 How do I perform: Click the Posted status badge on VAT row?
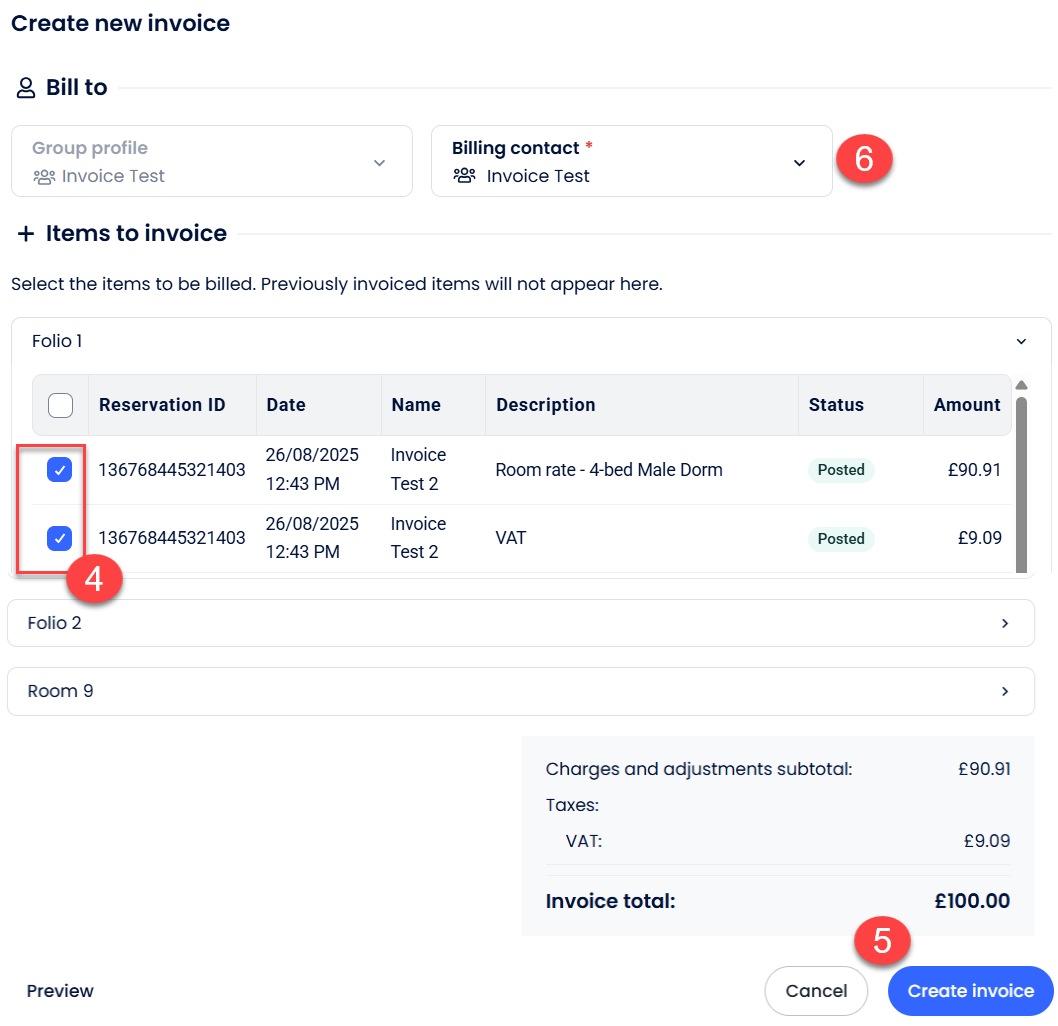(841, 539)
